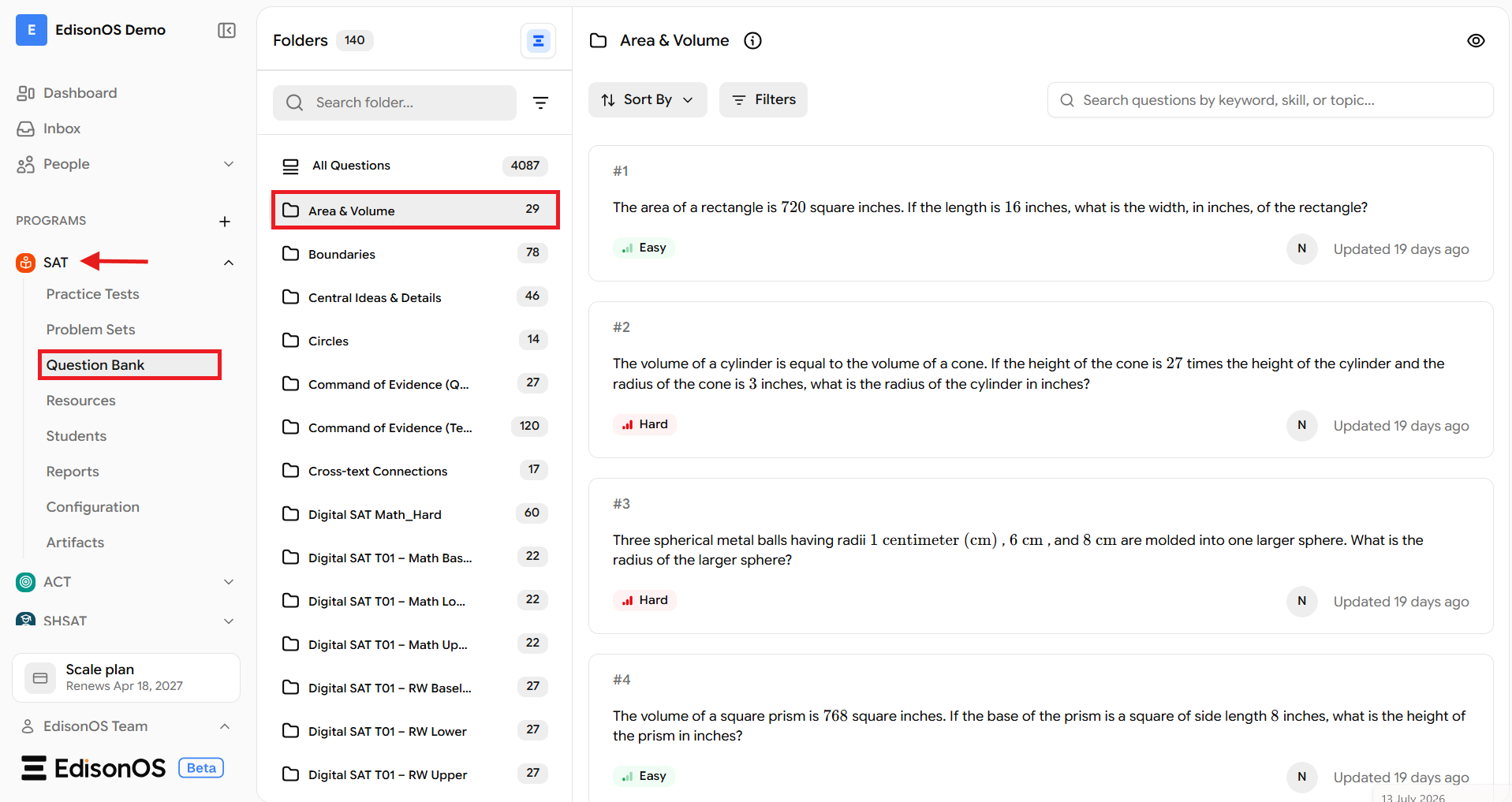Collapse the sidebar with the panel icon
The image size is (1512, 802).
(x=226, y=30)
